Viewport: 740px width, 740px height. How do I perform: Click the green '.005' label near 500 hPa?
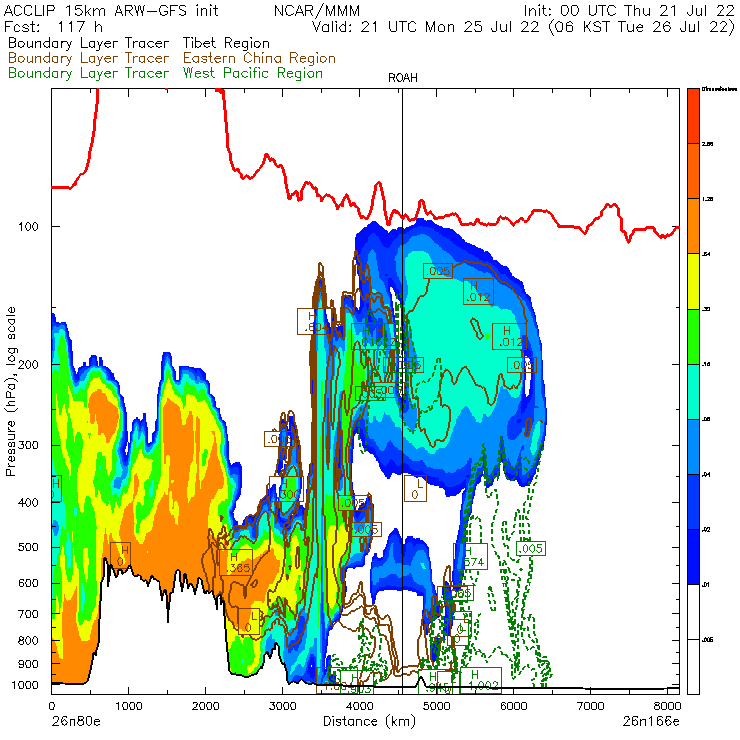(531, 548)
